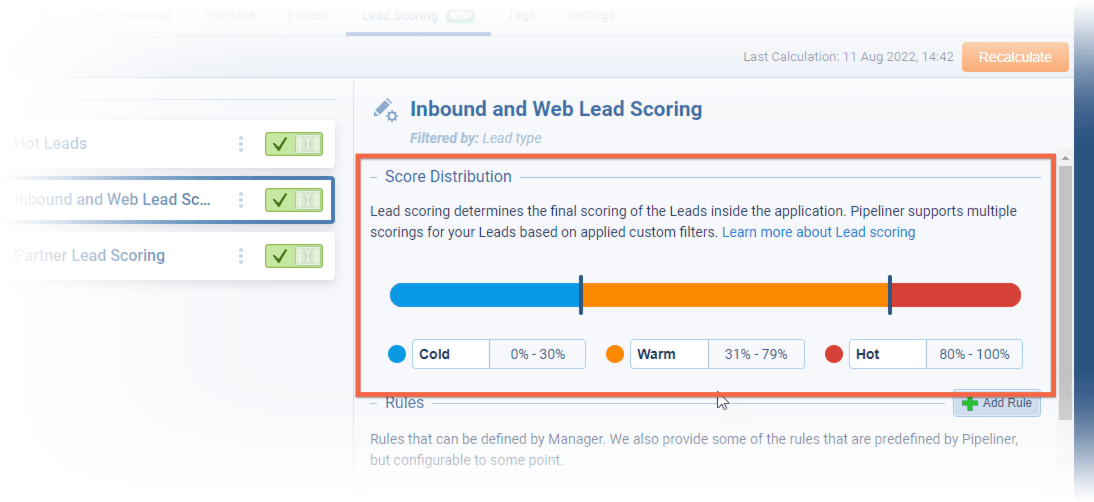1094x502 pixels.
Task: Disable the Inbound and Web Lead Scoring switch
Action: point(293,200)
